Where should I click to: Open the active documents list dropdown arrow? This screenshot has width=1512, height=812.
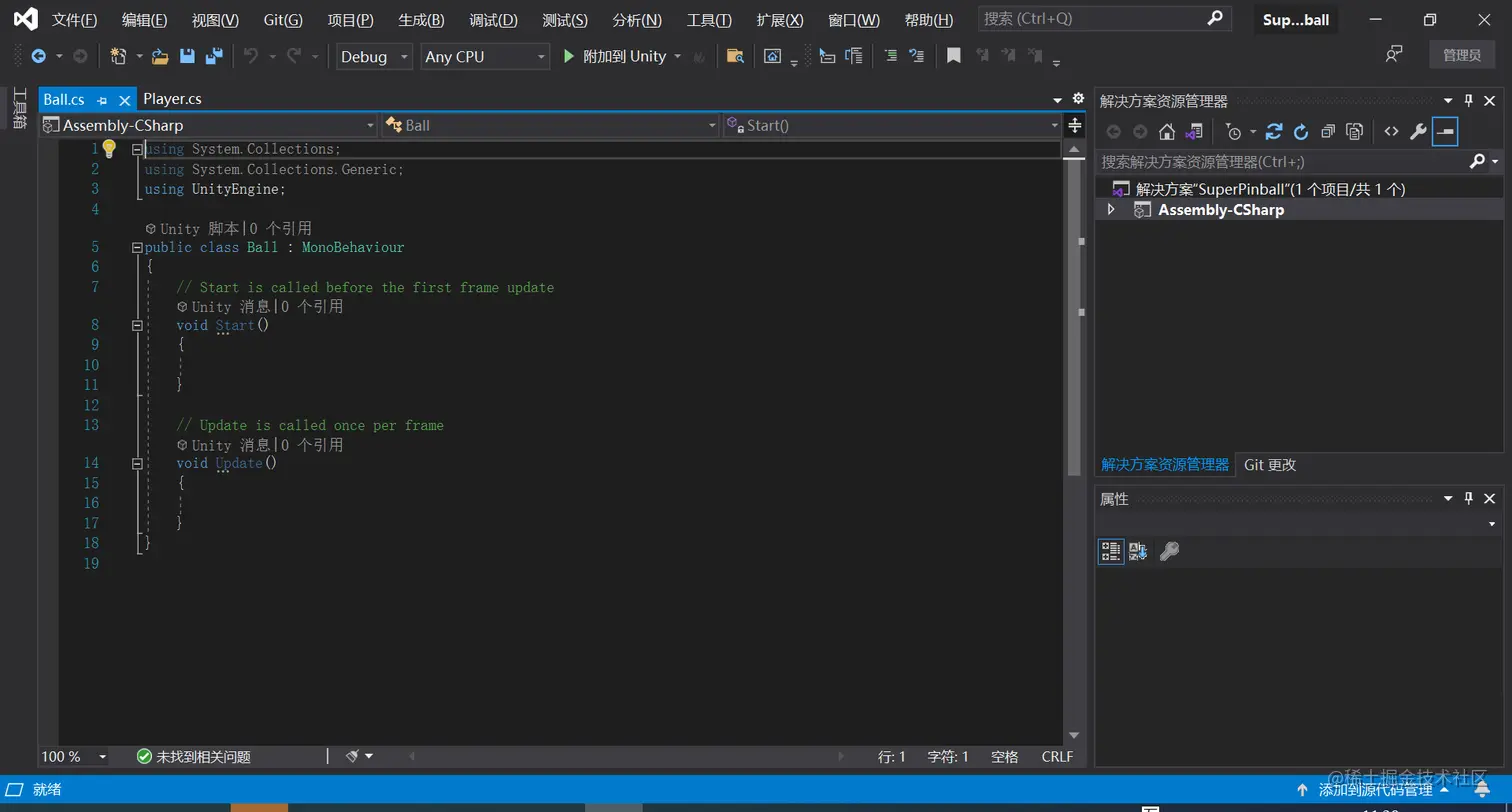[1057, 99]
